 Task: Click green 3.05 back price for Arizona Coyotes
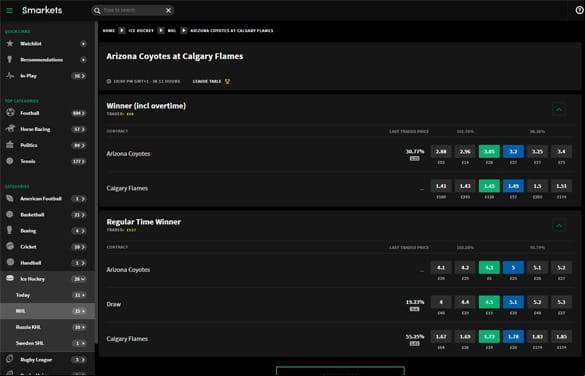tap(489, 151)
